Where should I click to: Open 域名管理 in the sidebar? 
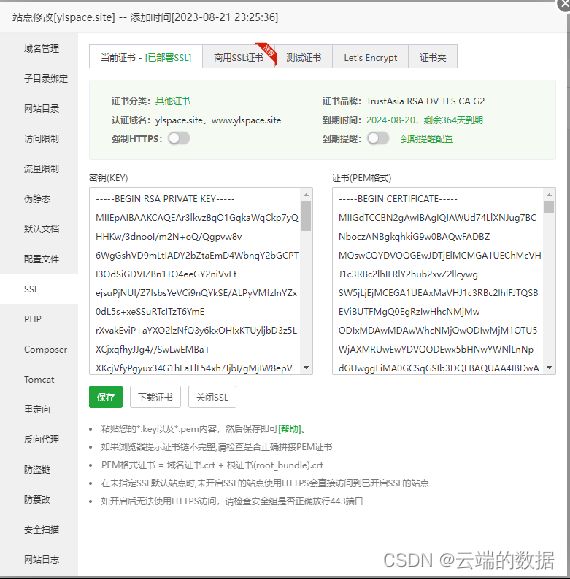(41, 48)
